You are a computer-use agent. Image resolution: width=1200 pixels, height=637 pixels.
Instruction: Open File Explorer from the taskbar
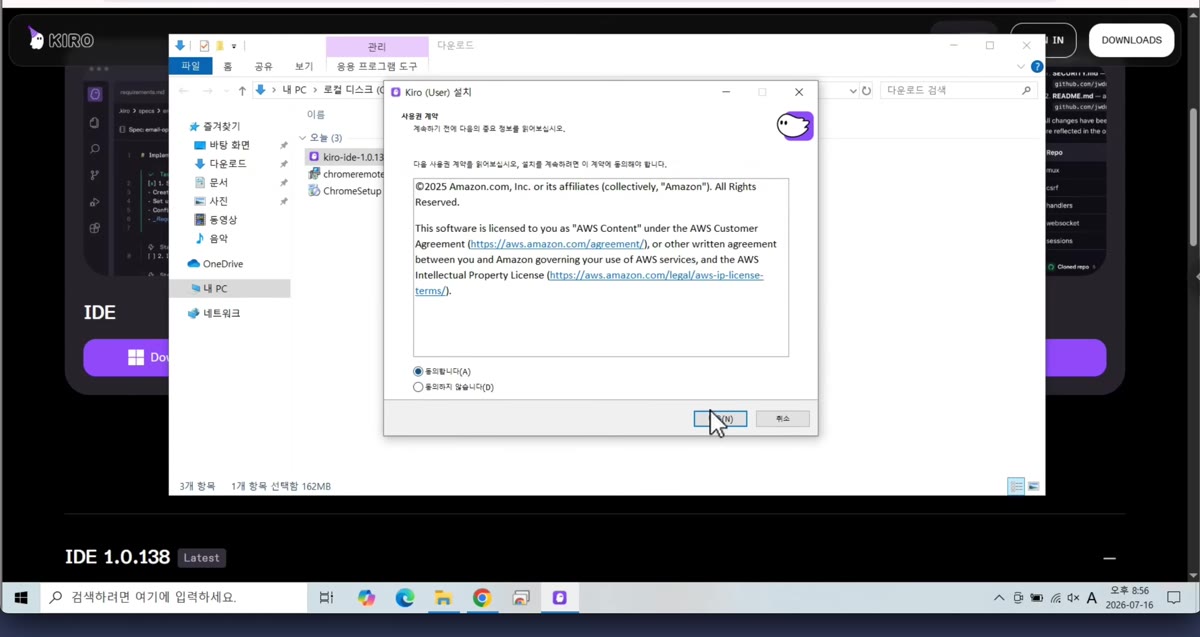(x=443, y=598)
